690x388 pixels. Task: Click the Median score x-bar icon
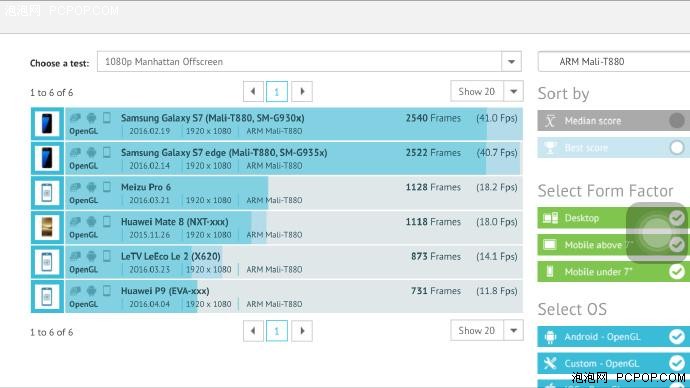pyautogui.click(x=550, y=121)
